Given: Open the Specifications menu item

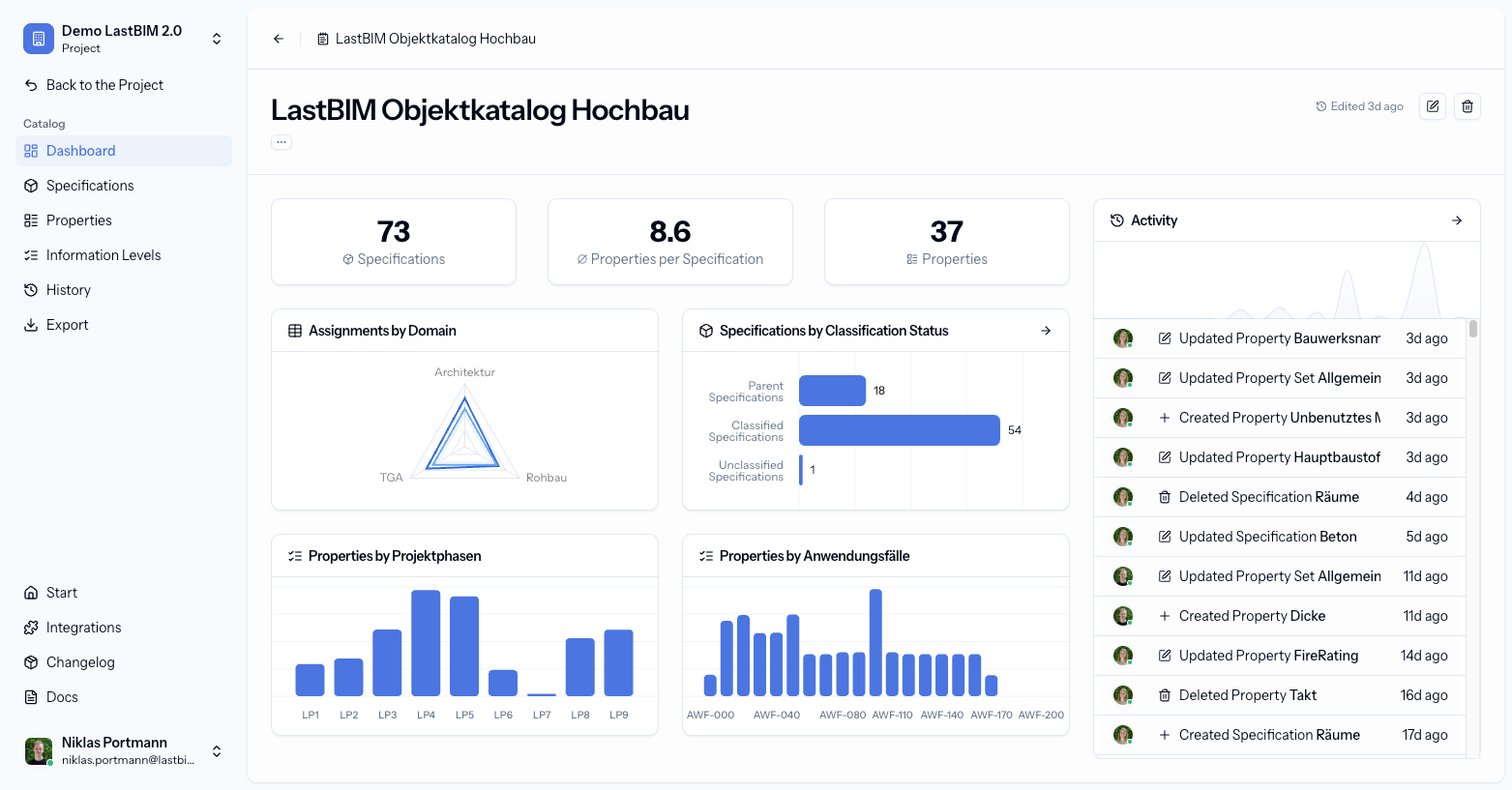Looking at the screenshot, I should point(90,186).
